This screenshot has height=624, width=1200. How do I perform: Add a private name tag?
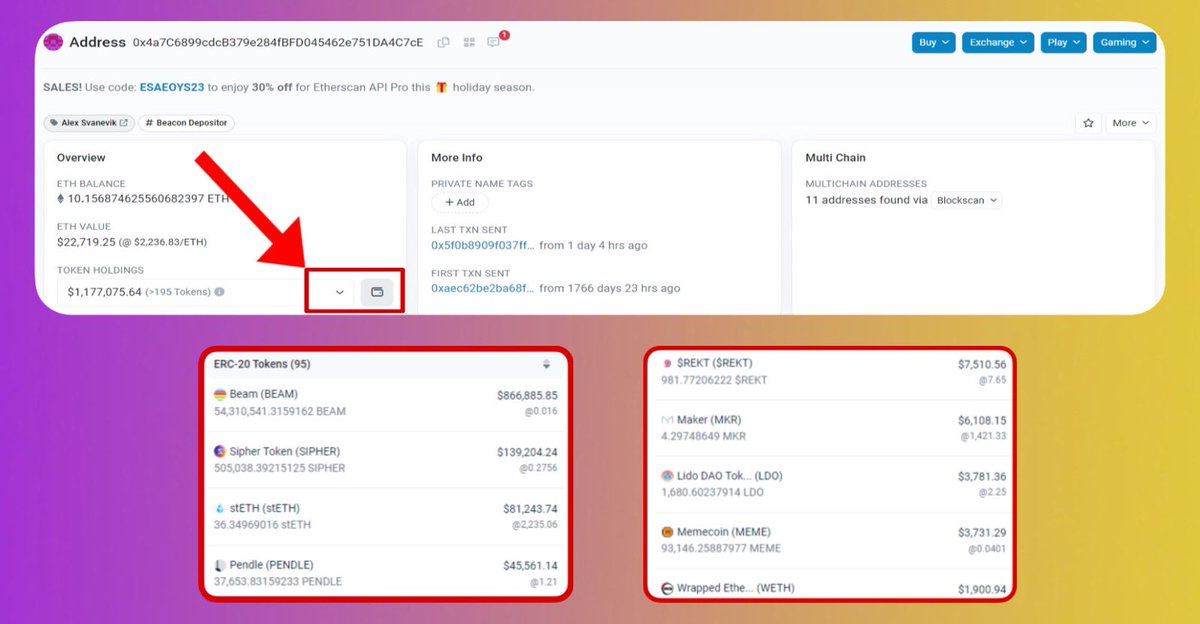(460, 202)
